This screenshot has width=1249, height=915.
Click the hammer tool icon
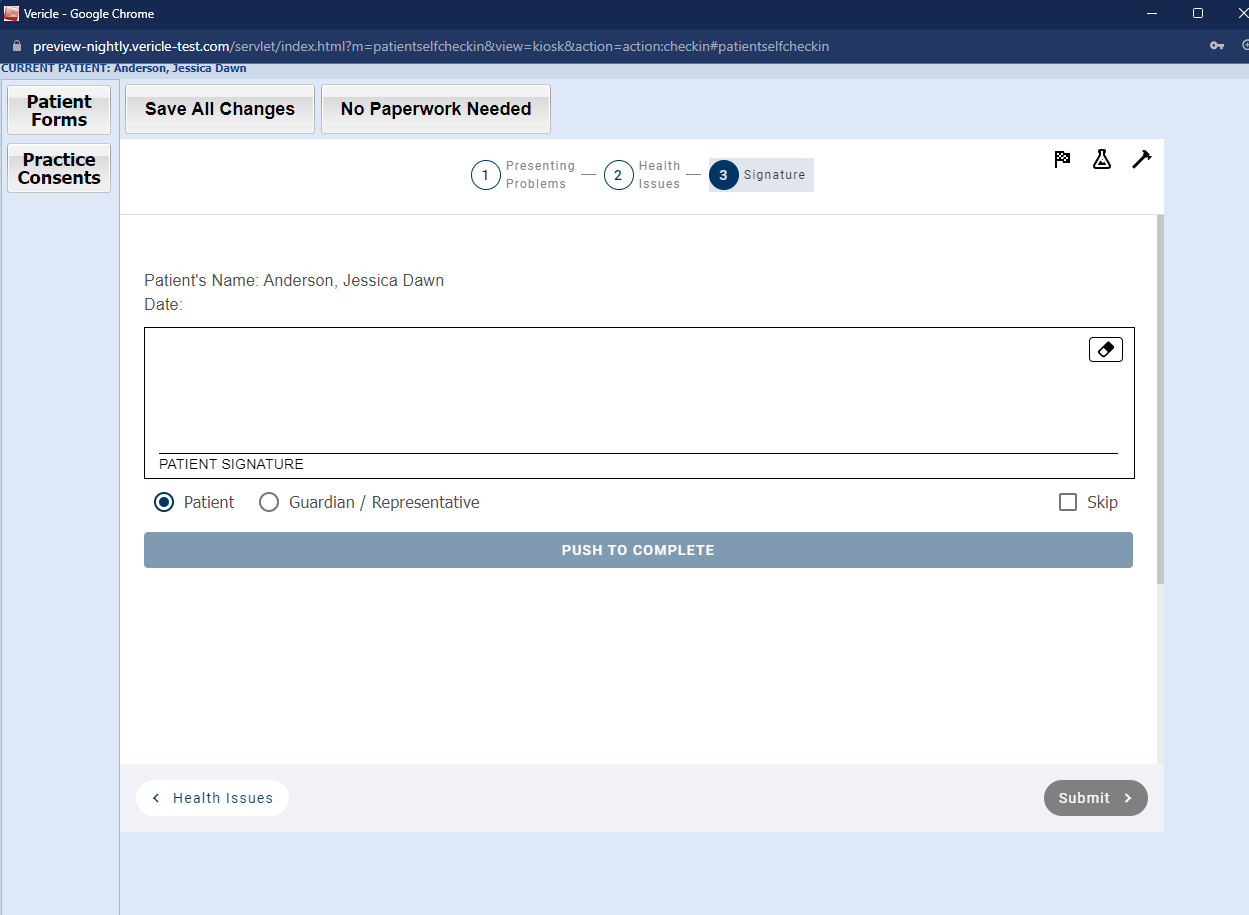pos(1141,159)
